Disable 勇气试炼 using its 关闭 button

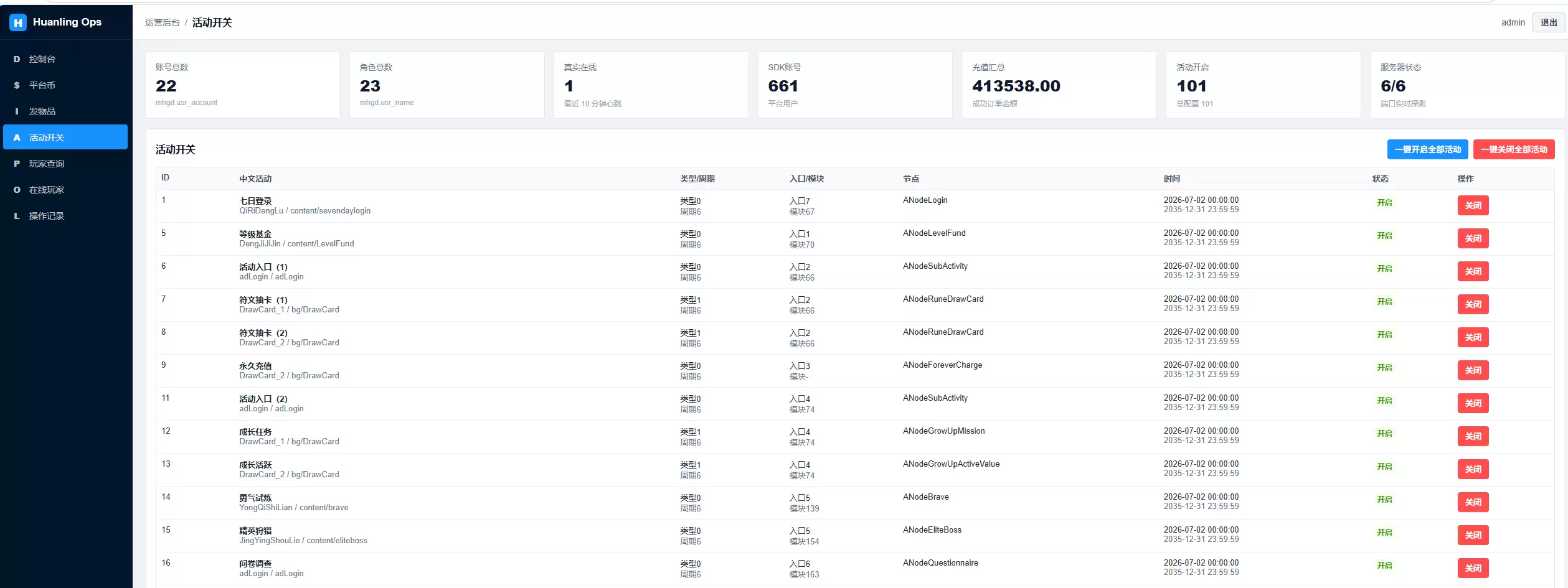[x=1473, y=502]
